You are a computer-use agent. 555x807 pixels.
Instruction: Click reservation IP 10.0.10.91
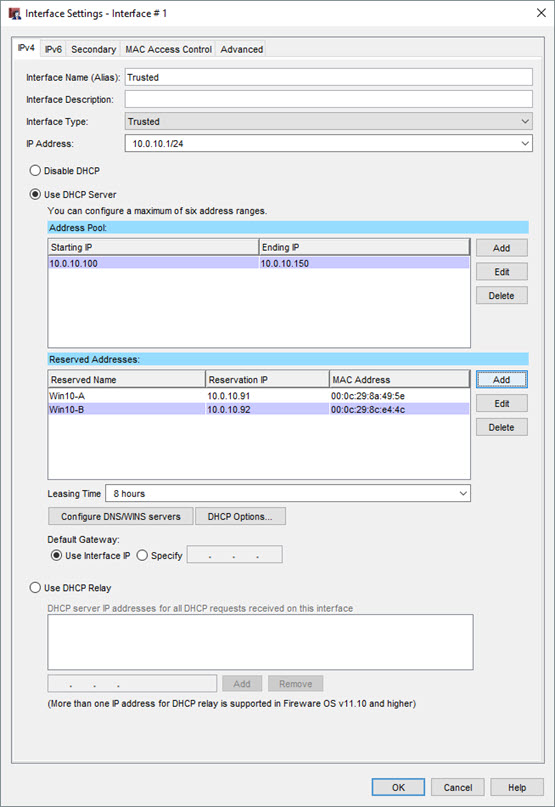(x=229, y=396)
